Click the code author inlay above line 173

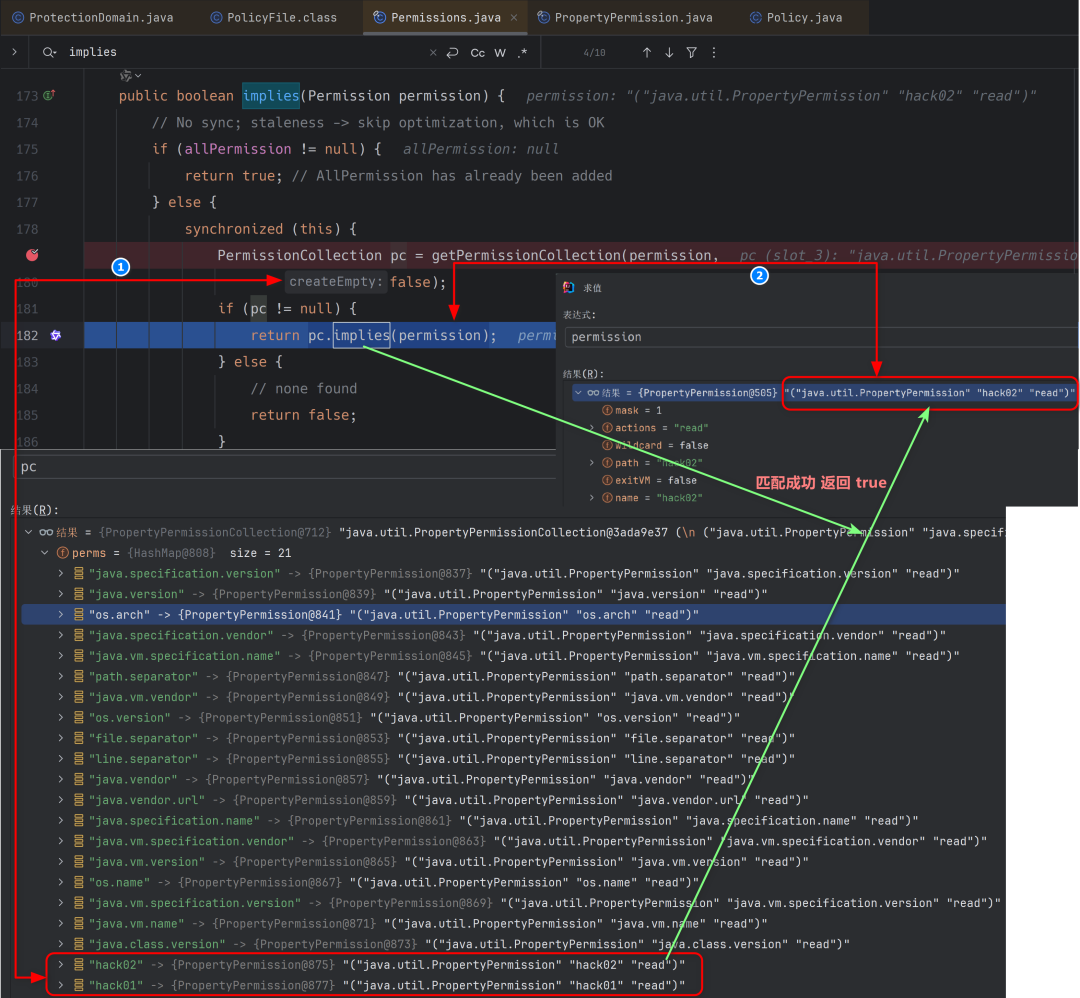[130, 75]
